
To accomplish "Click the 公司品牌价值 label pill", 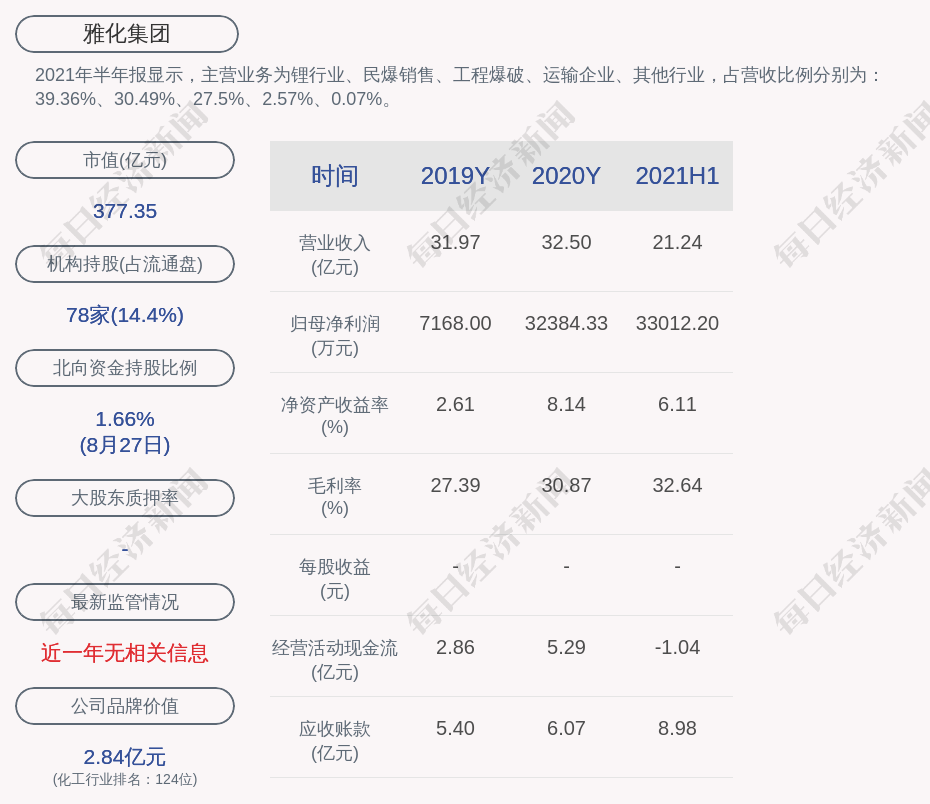I will click(125, 706).
